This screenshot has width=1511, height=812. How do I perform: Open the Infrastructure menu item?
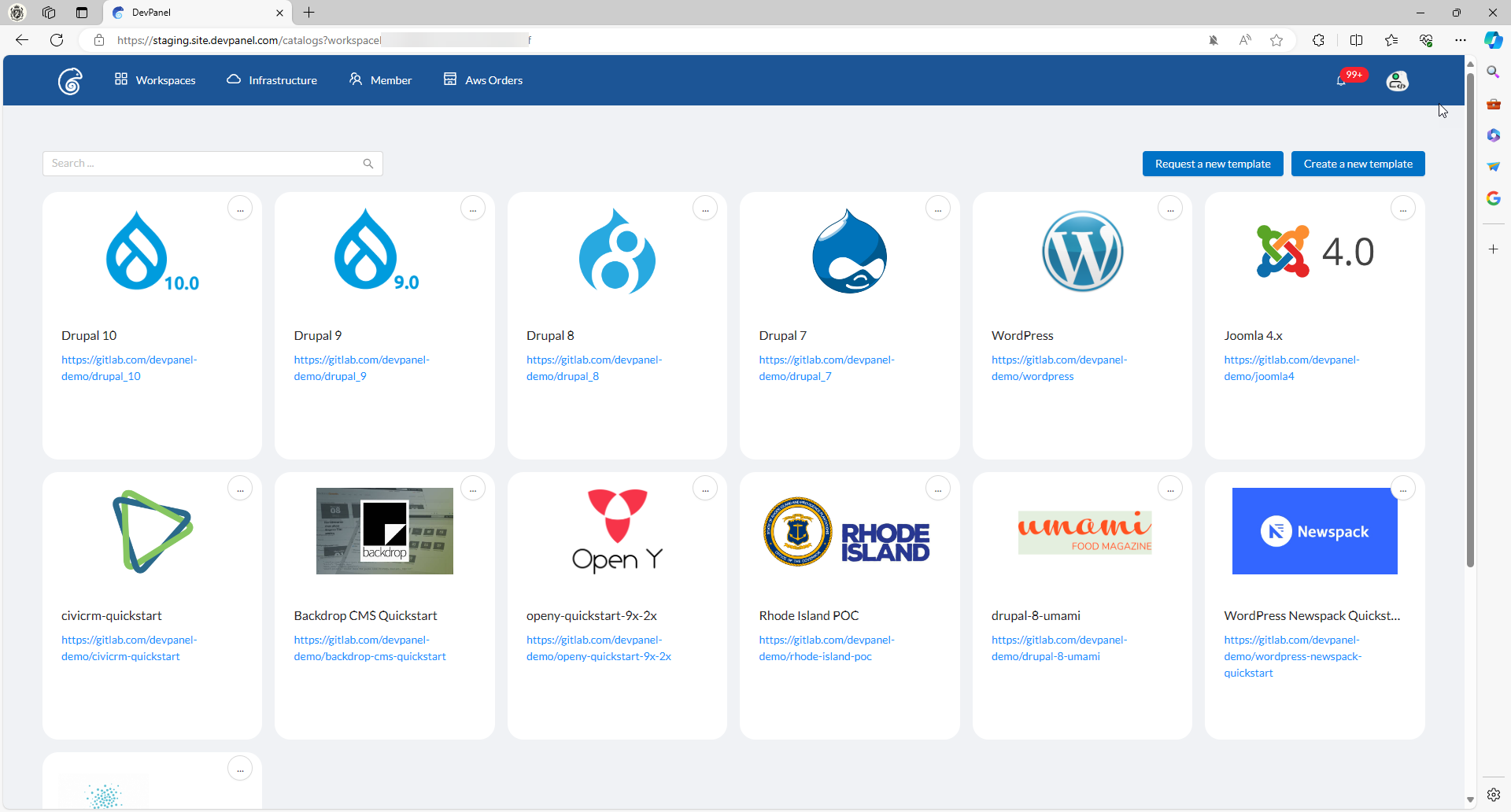[x=272, y=80]
